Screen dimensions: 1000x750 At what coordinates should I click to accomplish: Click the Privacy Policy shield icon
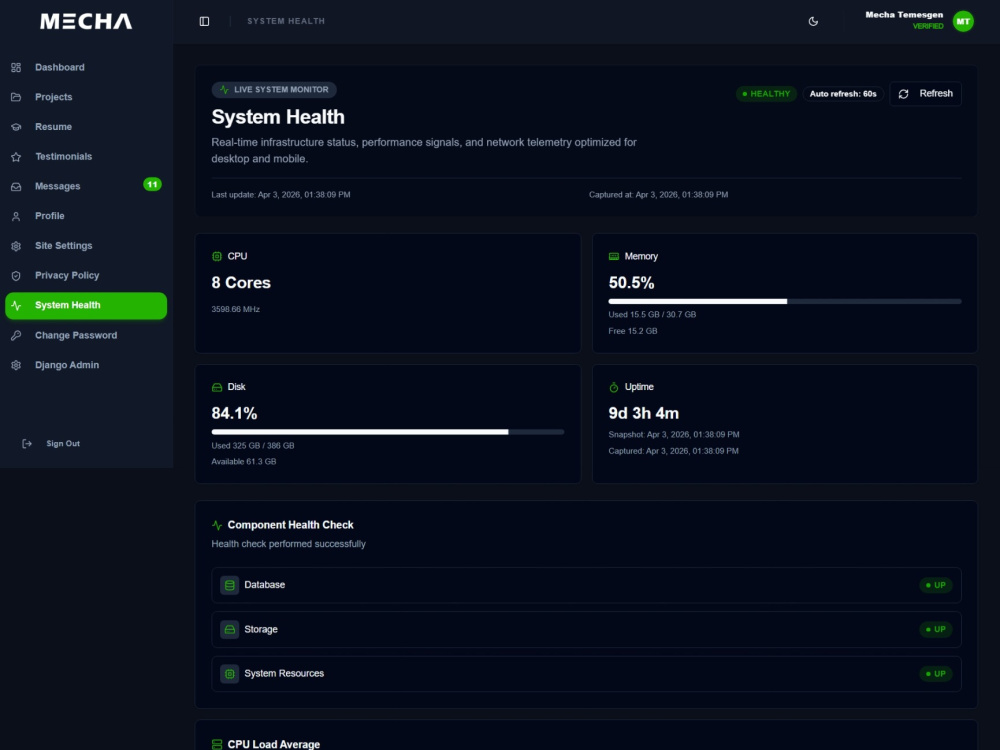click(x=16, y=276)
